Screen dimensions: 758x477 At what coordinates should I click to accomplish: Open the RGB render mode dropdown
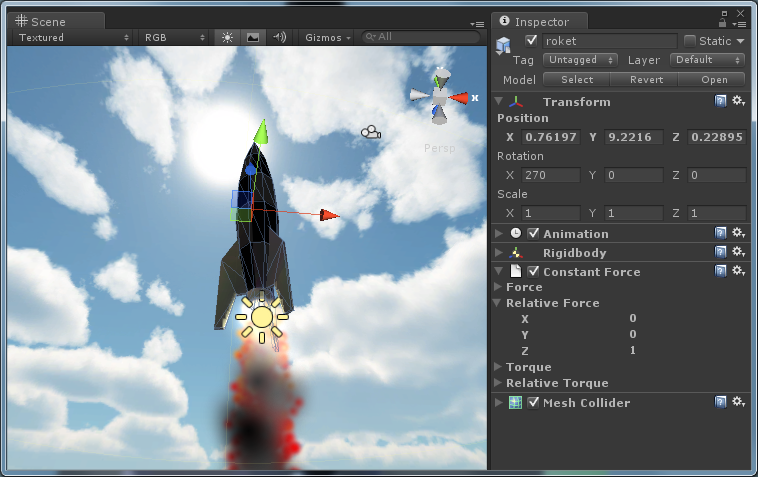tap(174, 37)
